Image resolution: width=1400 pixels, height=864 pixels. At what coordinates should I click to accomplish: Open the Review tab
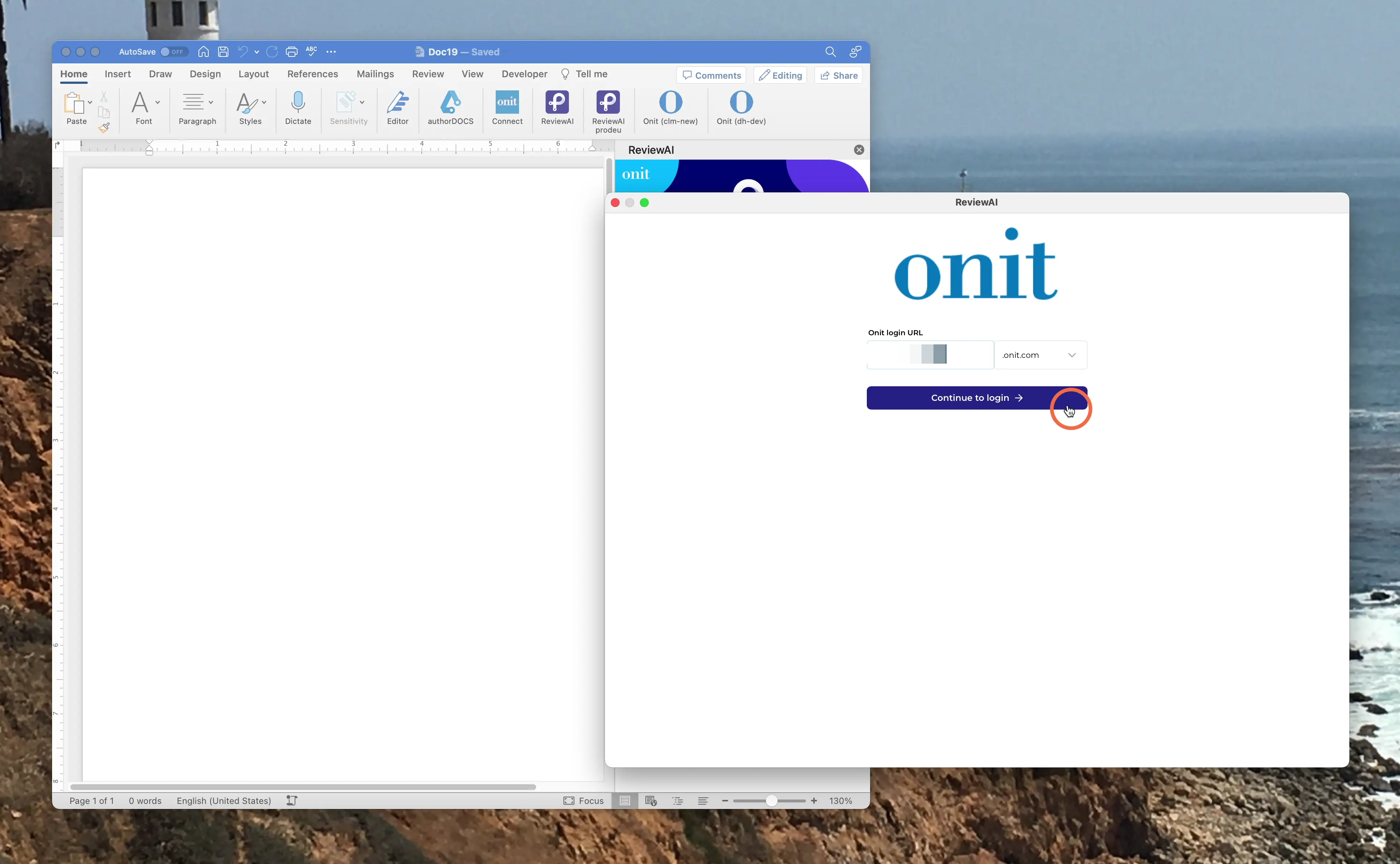coord(428,74)
